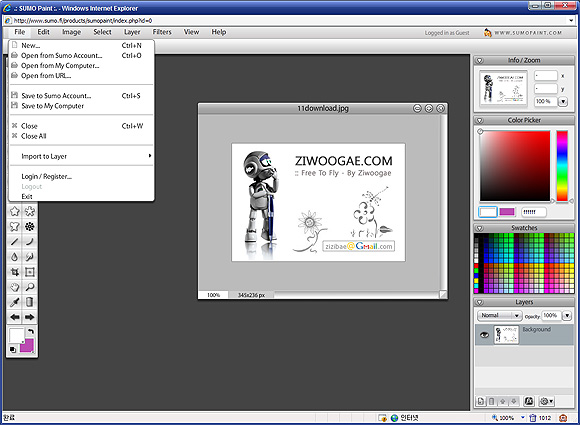Choose Close All from File menu
Viewport: 580px width, 425px height.
81,136
